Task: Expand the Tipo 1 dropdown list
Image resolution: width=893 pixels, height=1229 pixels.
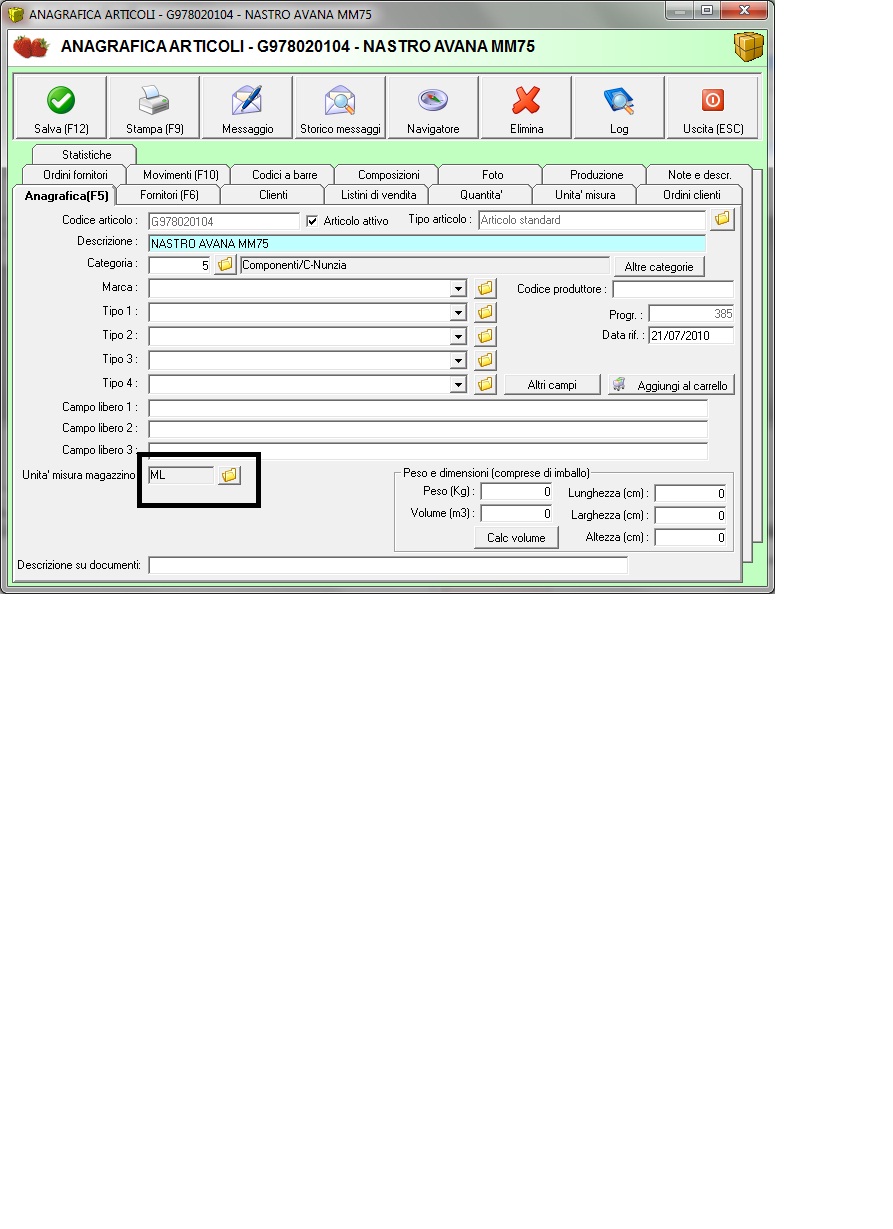Action: click(x=458, y=313)
